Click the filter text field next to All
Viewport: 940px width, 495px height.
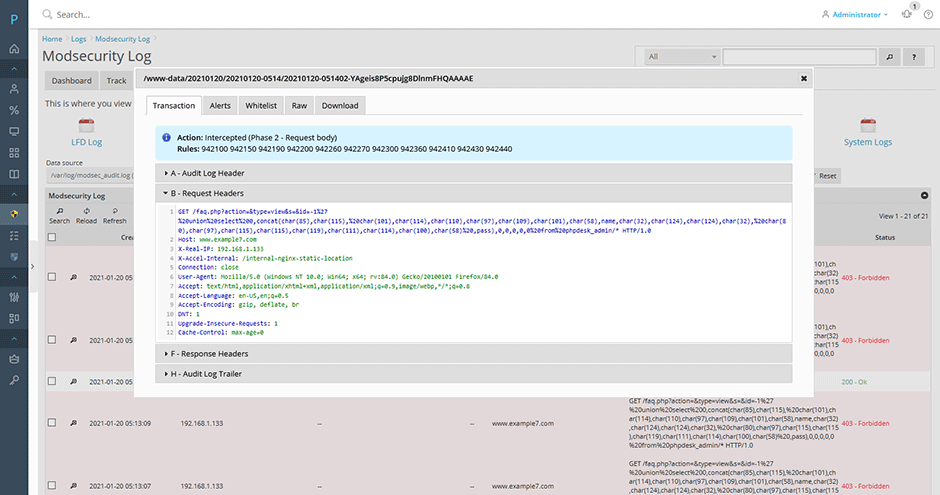coord(800,57)
